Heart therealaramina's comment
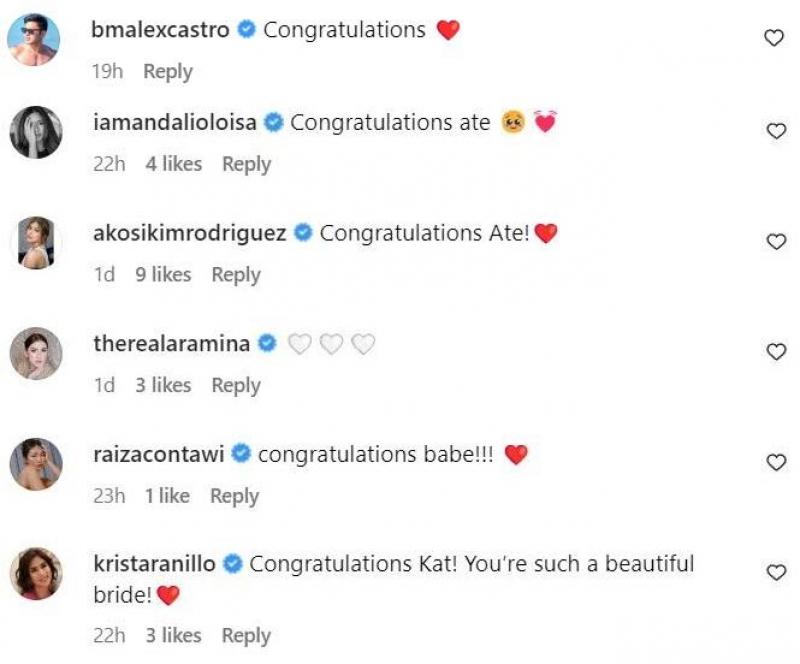Viewport: 800px width, 664px height. click(774, 351)
